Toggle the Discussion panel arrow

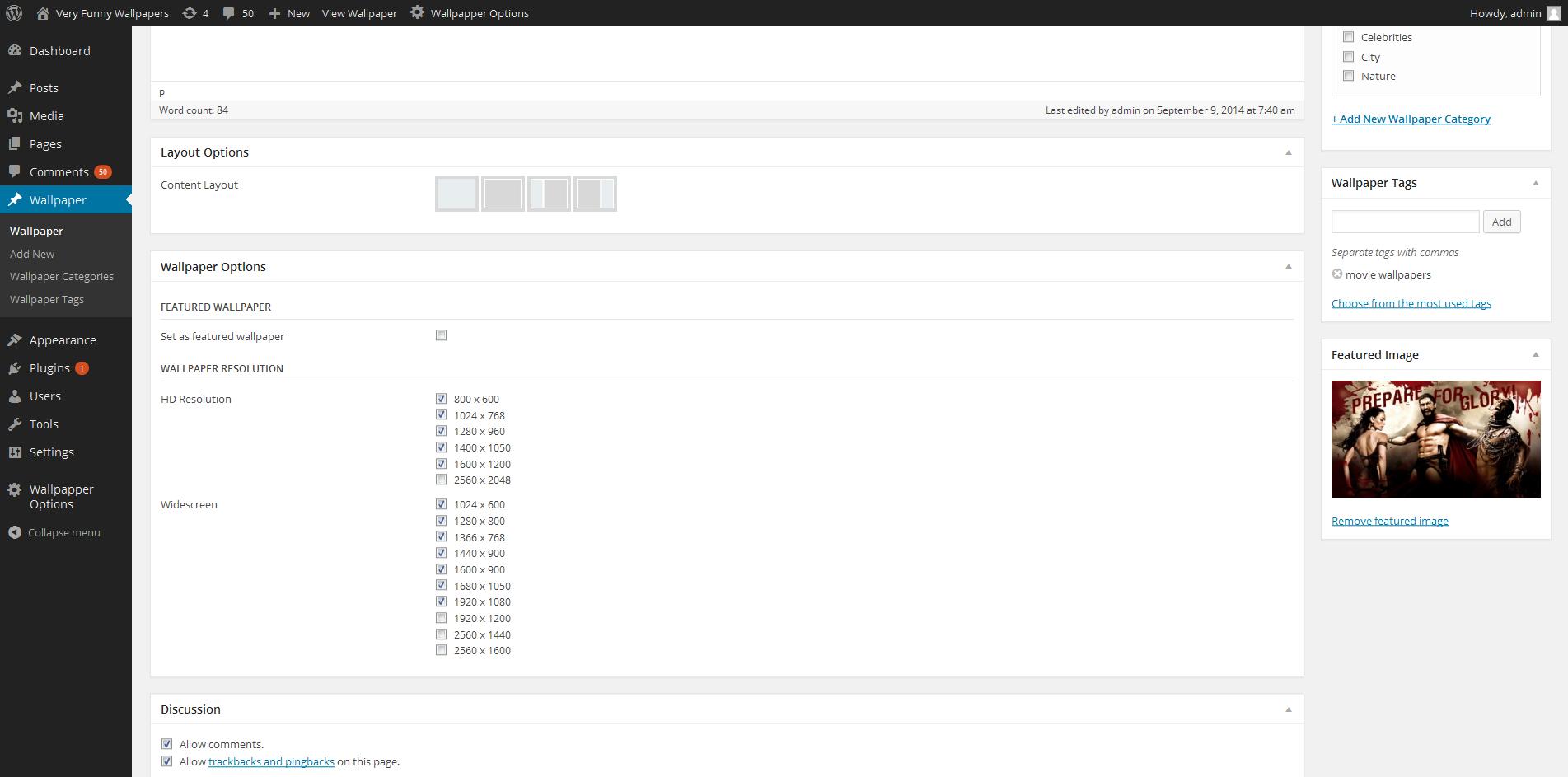(1289, 709)
